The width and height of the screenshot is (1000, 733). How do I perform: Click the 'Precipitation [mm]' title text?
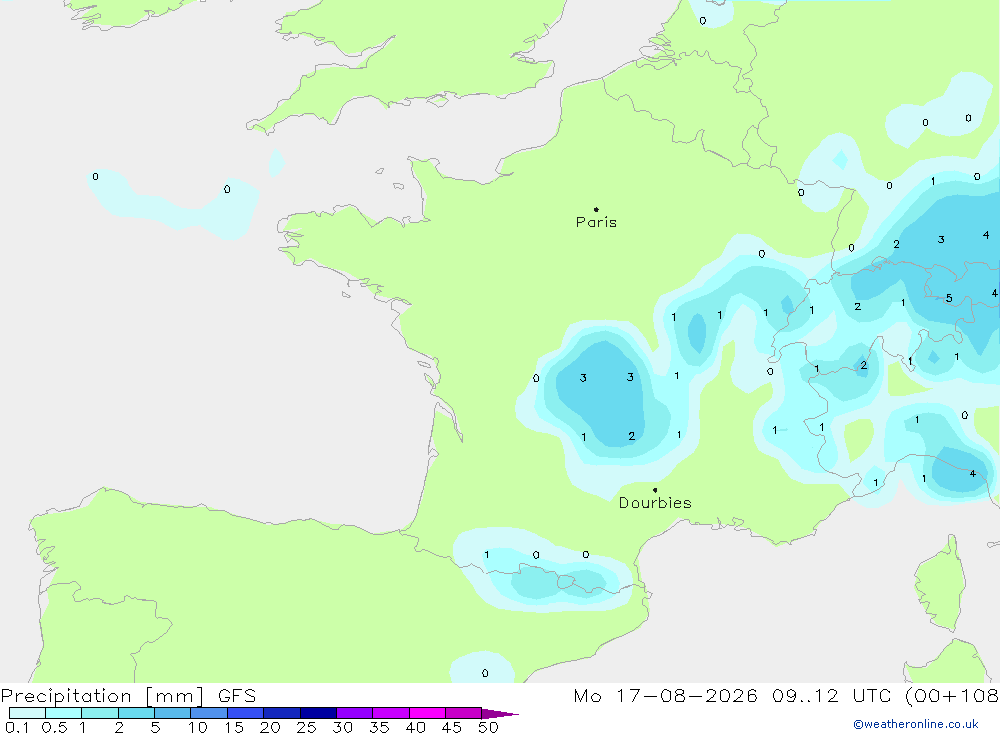click(x=103, y=696)
